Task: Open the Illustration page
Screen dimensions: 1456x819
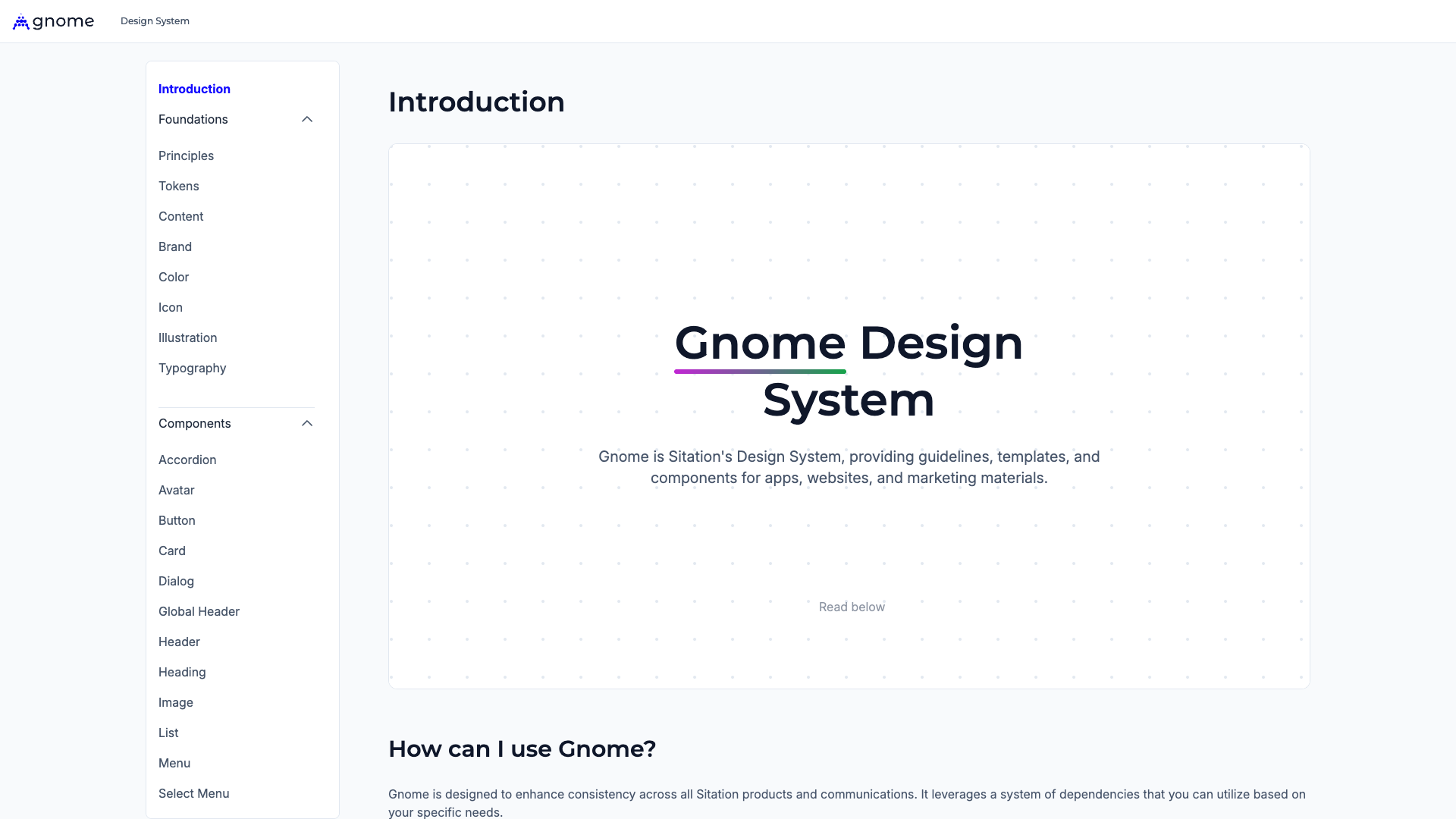Action: click(x=187, y=337)
